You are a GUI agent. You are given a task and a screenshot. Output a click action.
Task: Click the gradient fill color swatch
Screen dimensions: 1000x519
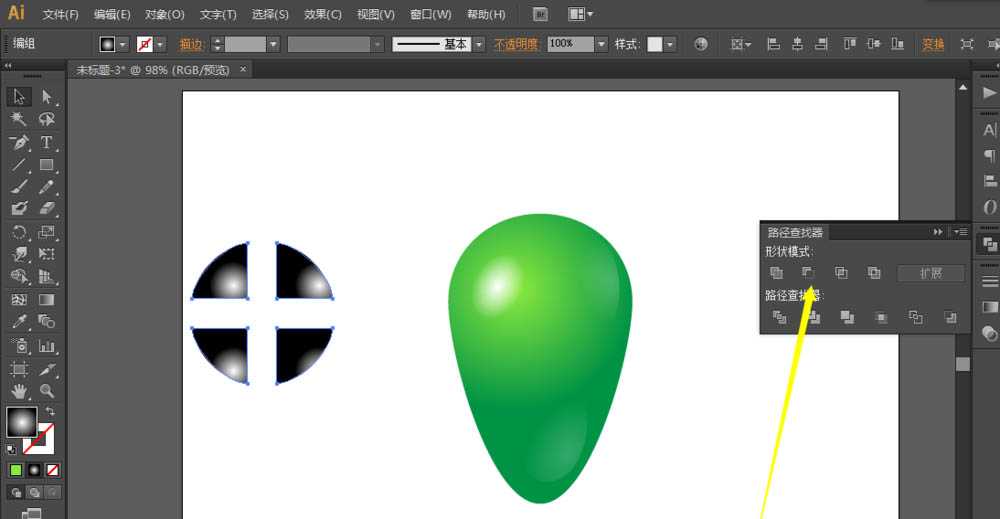click(x=22, y=421)
